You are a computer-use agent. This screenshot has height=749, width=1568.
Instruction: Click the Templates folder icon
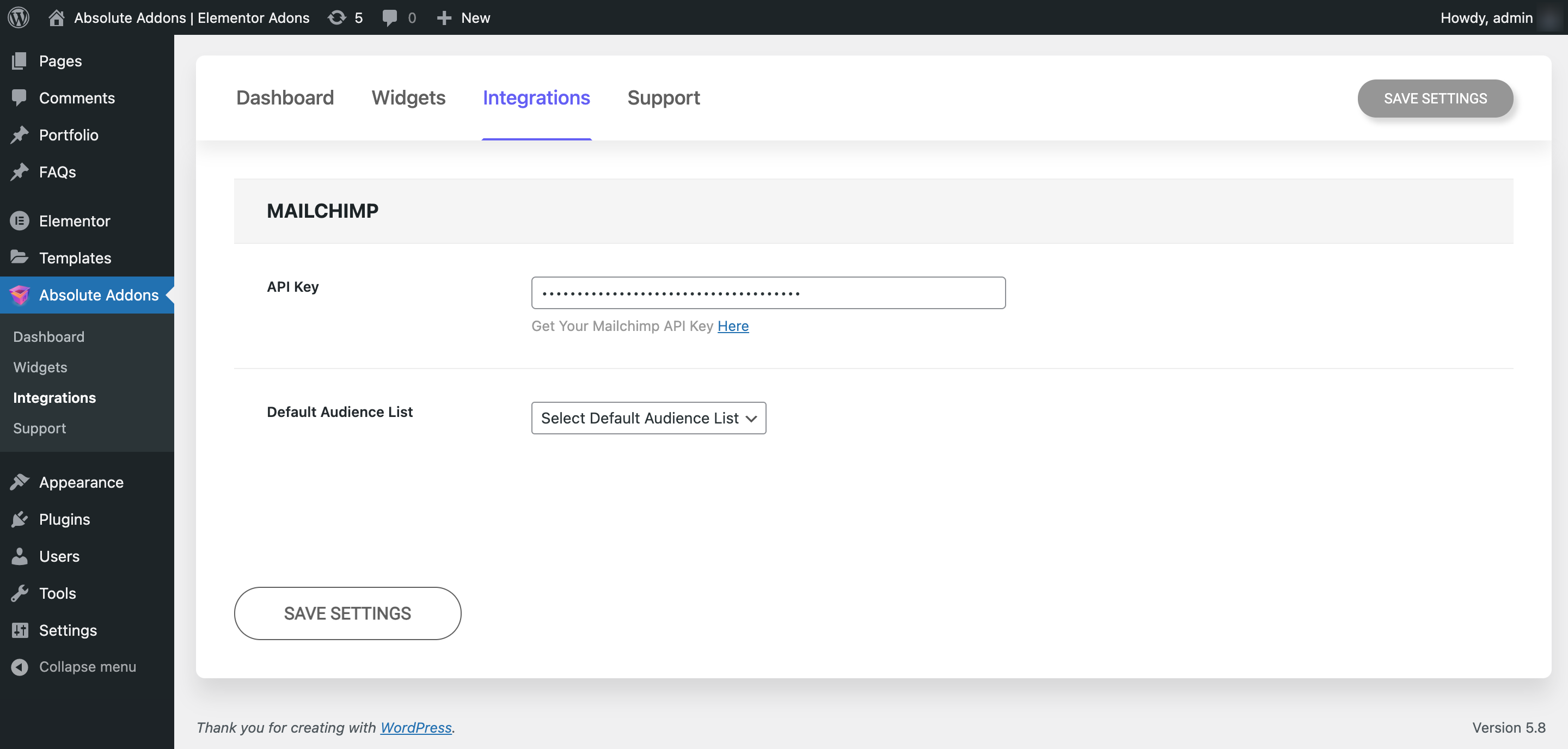20,257
